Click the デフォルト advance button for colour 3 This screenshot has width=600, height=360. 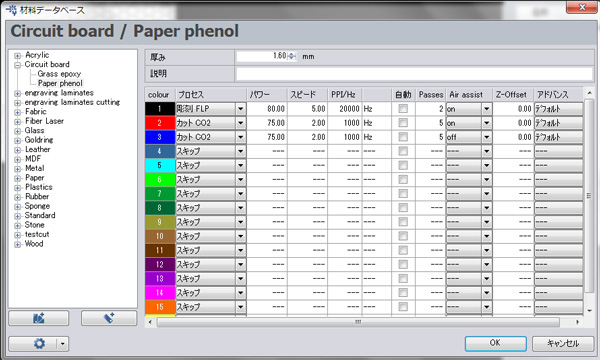(558, 137)
